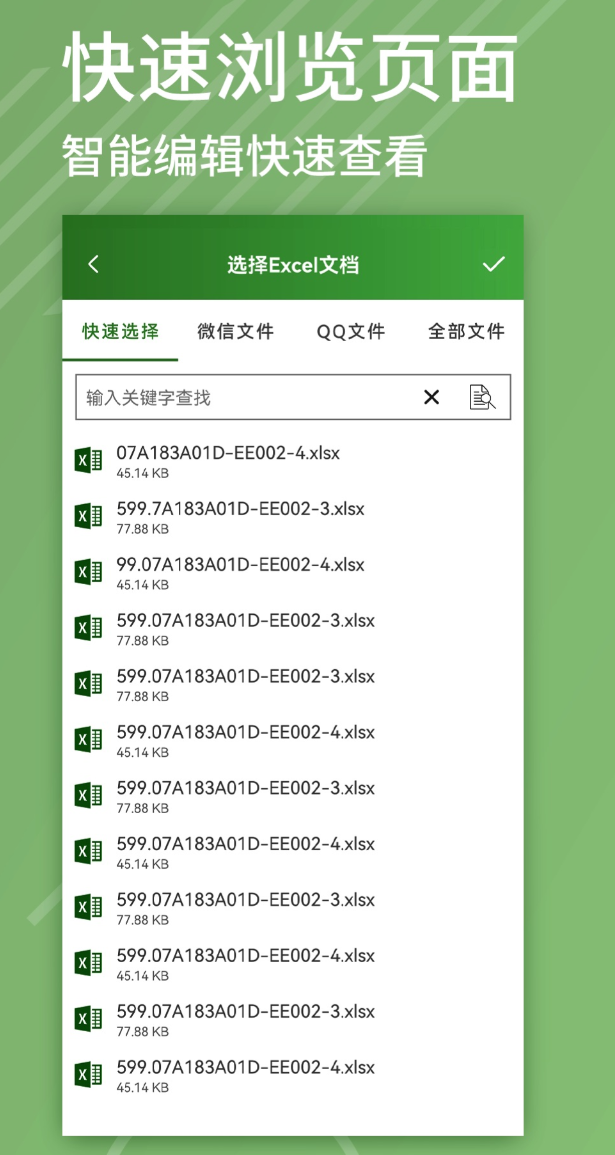
Task: Click the document search icon
Action: coord(482,397)
